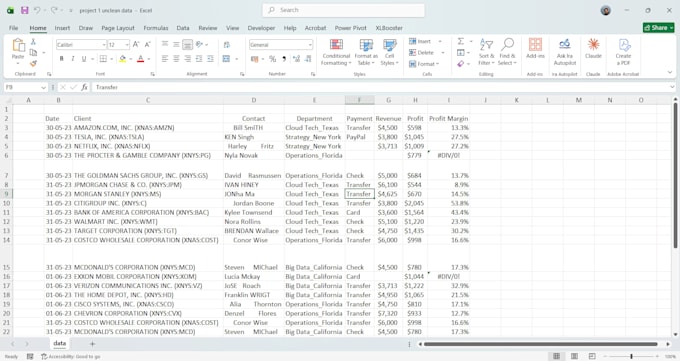Toggle Bold formatting
Viewport: 680px width, 361px height.
[x=62, y=59]
